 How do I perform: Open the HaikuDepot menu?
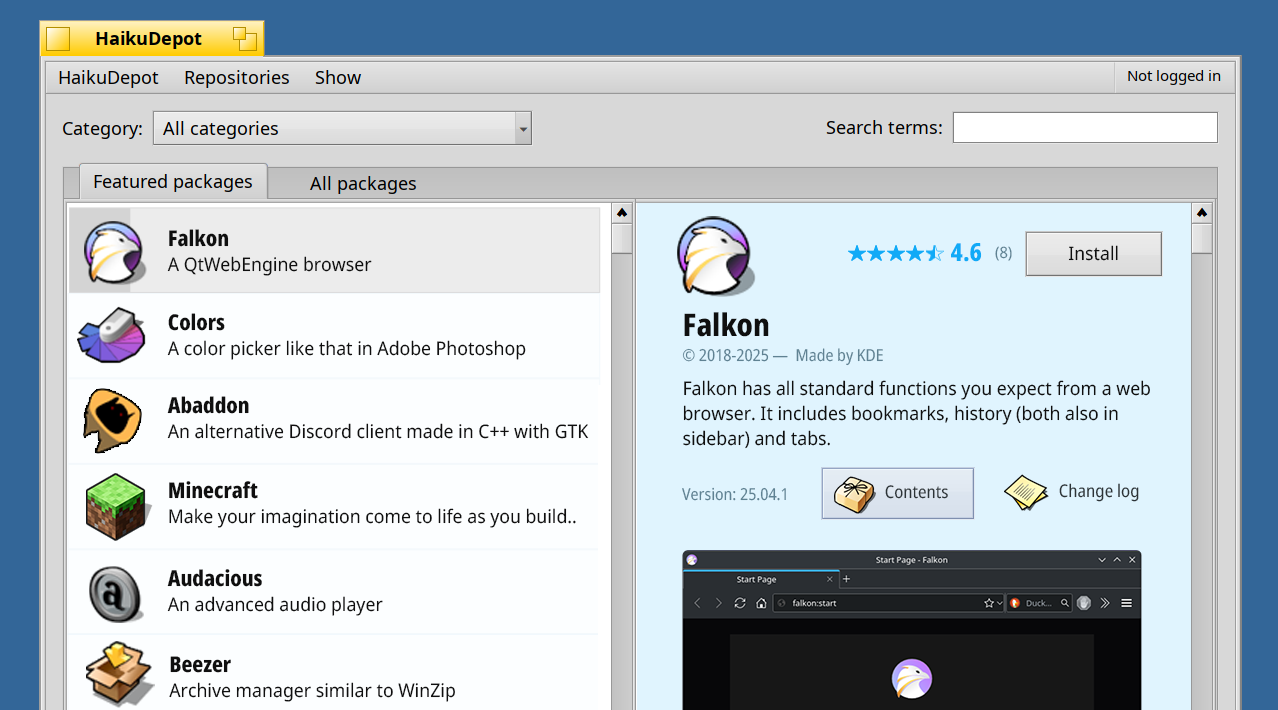108,77
